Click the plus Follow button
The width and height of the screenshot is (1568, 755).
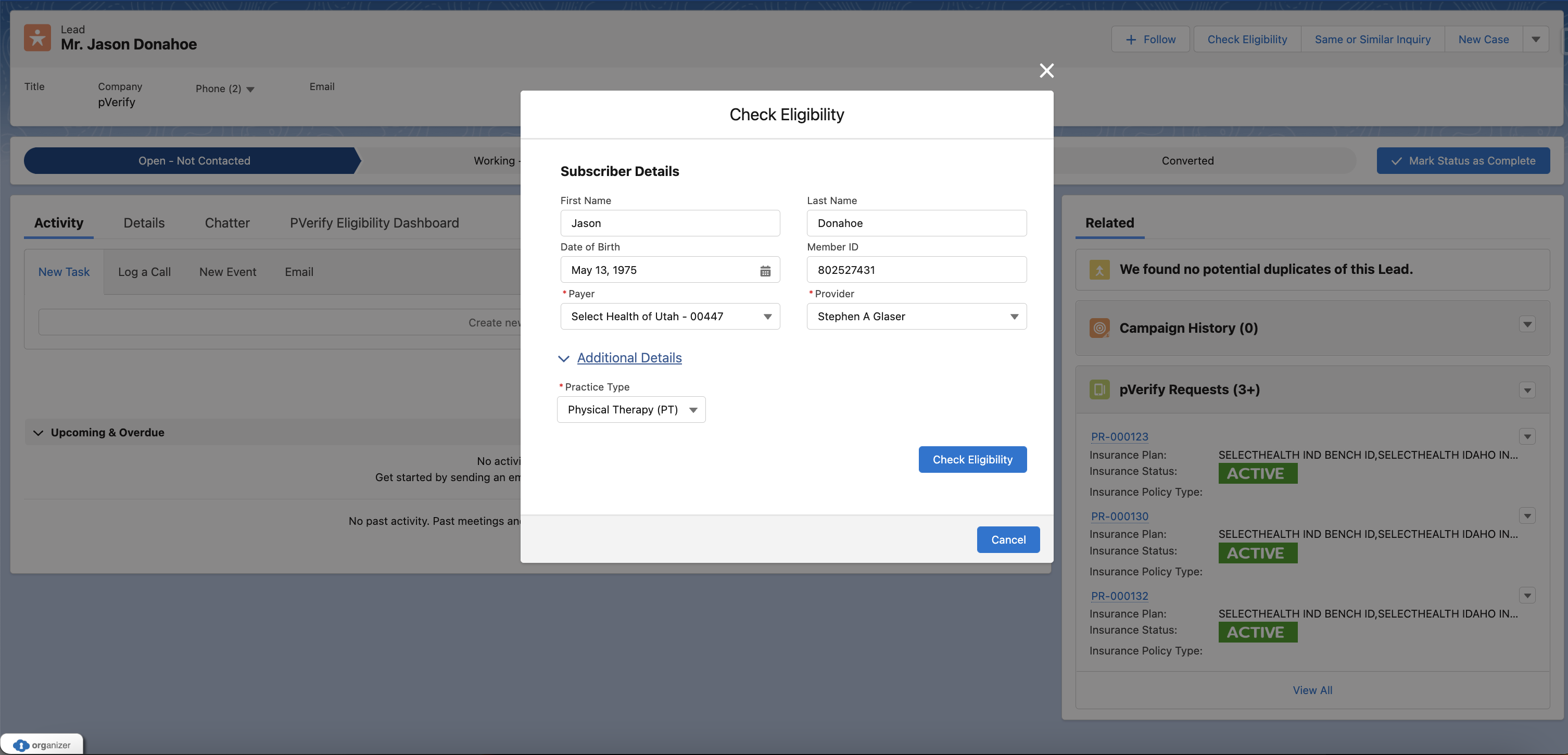1150,39
